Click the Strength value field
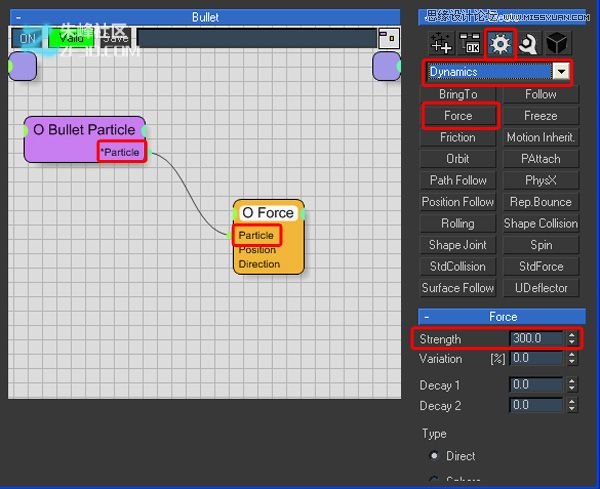Screen dimensions: 600x489 536,338
